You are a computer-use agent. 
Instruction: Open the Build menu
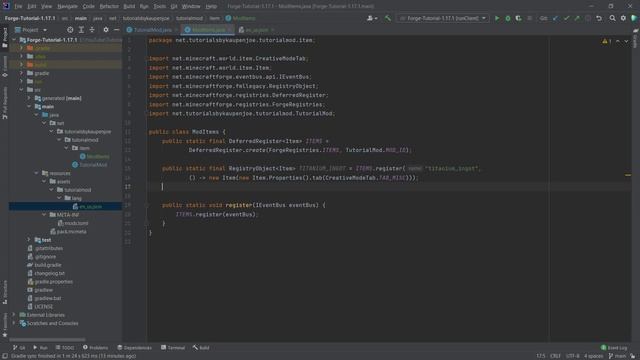129,7
